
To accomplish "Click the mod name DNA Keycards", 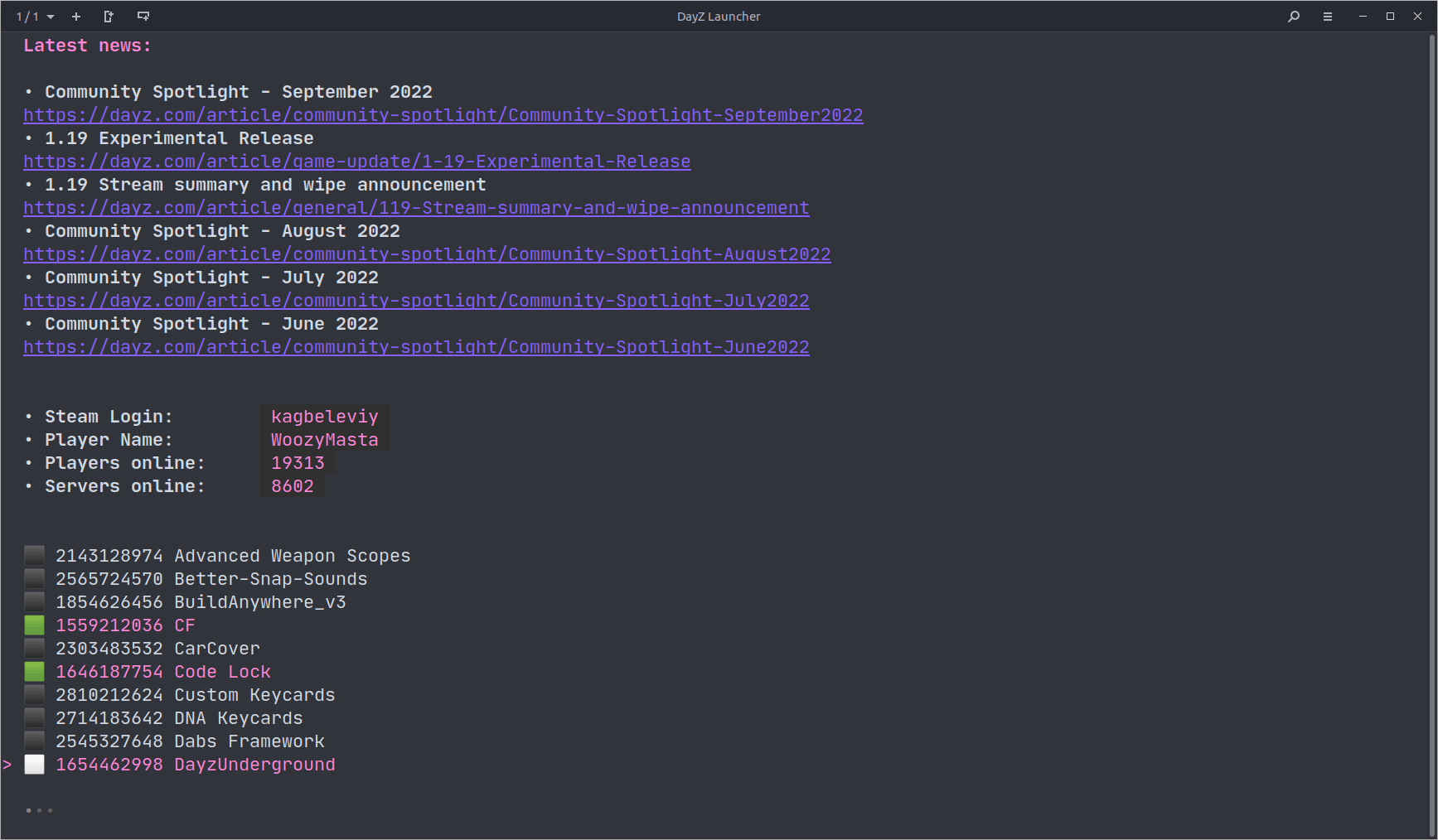I will point(239,718).
